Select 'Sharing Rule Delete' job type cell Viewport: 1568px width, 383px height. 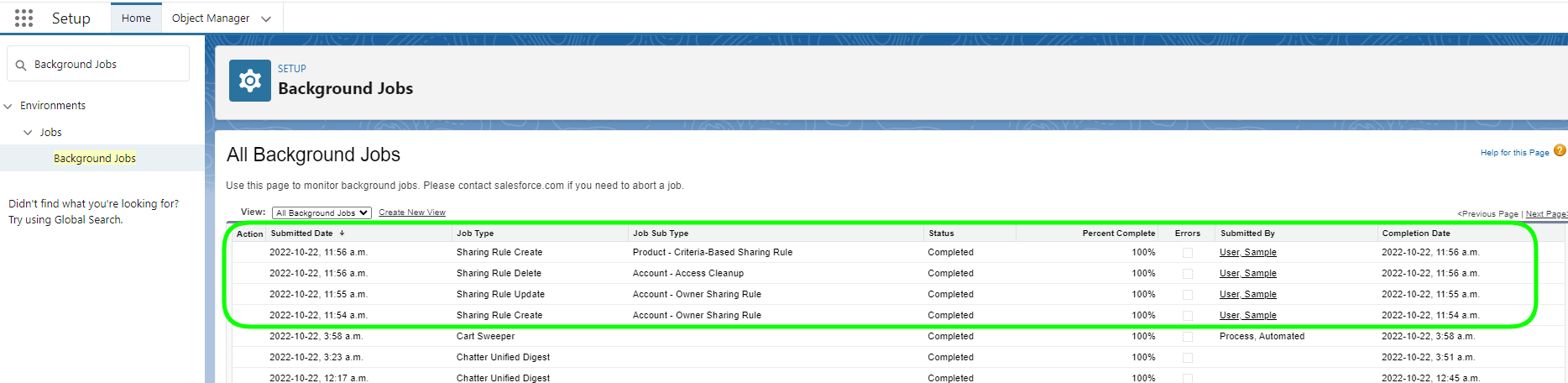(x=499, y=274)
